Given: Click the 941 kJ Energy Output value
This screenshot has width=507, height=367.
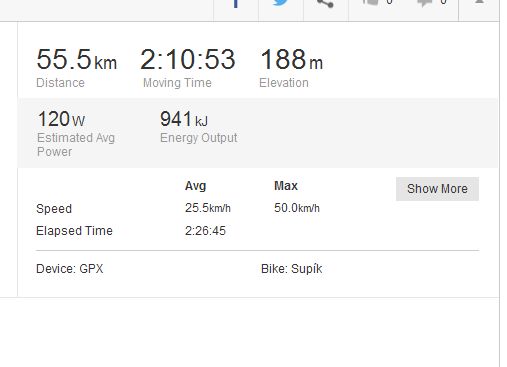Looking at the screenshot, I should click(184, 119).
